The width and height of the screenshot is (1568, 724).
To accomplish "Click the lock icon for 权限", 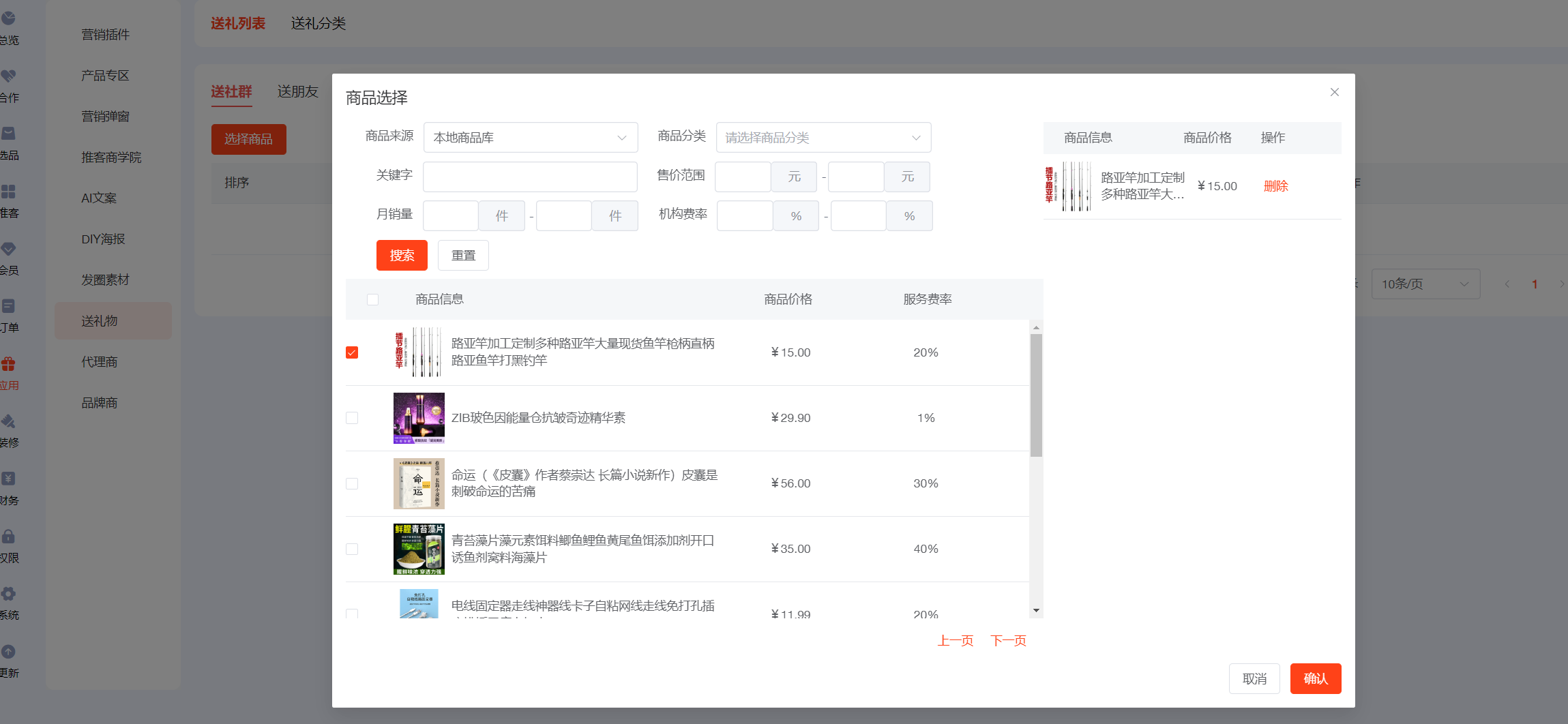I will [8, 537].
